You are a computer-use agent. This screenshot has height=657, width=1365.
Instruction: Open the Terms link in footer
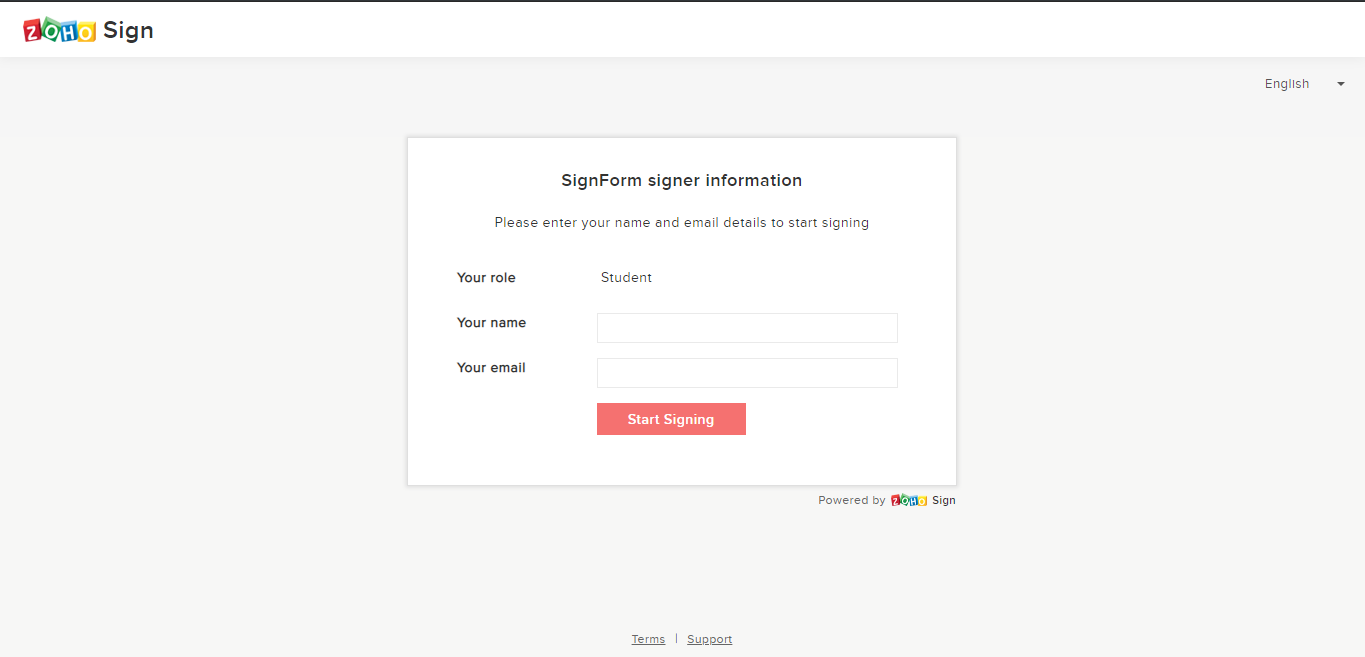coord(648,639)
